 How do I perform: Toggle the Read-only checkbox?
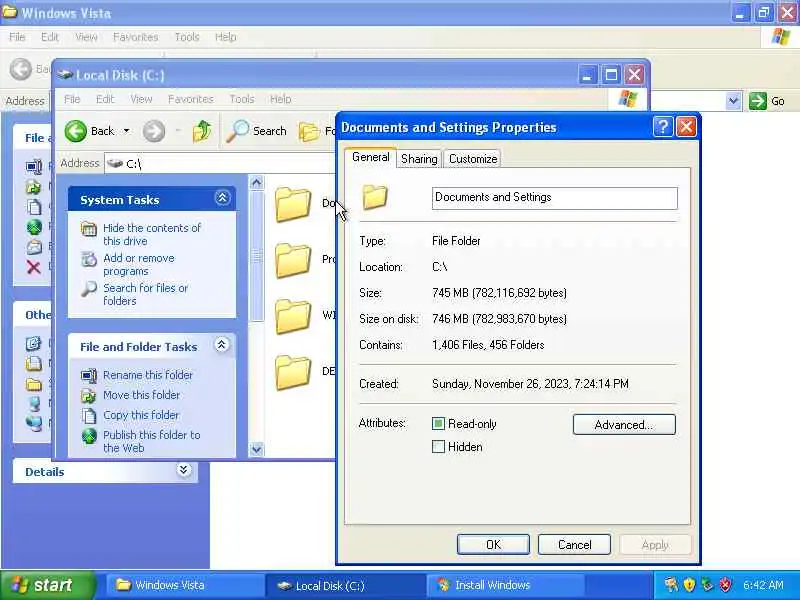pyautogui.click(x=438, y=423)
